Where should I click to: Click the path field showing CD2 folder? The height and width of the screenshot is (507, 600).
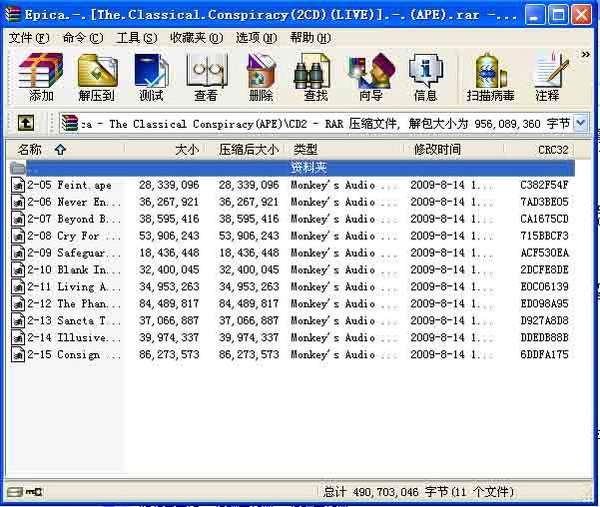(318, 124)
